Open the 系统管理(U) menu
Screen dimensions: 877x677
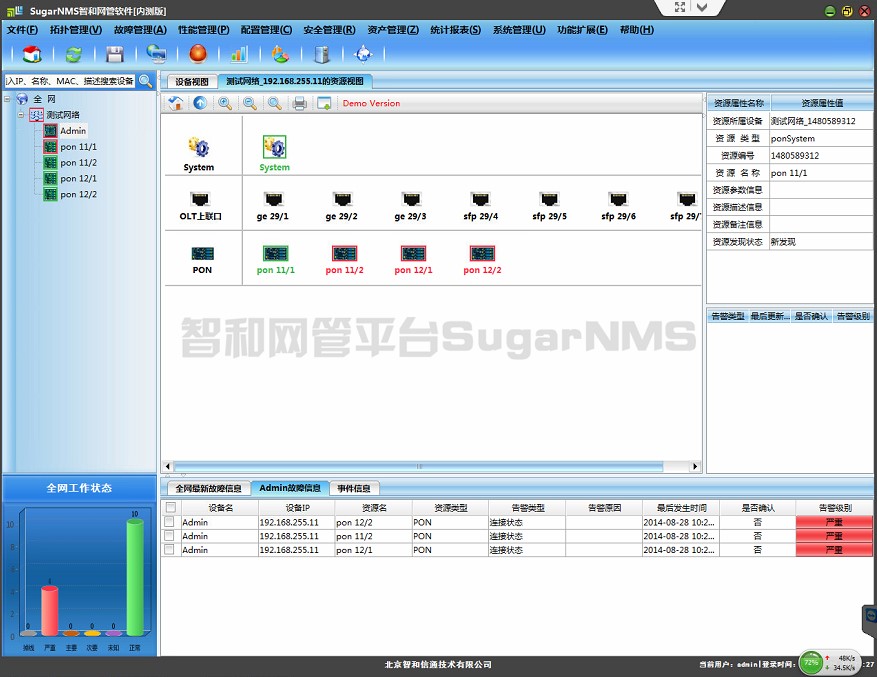click(x=519, y=30)
